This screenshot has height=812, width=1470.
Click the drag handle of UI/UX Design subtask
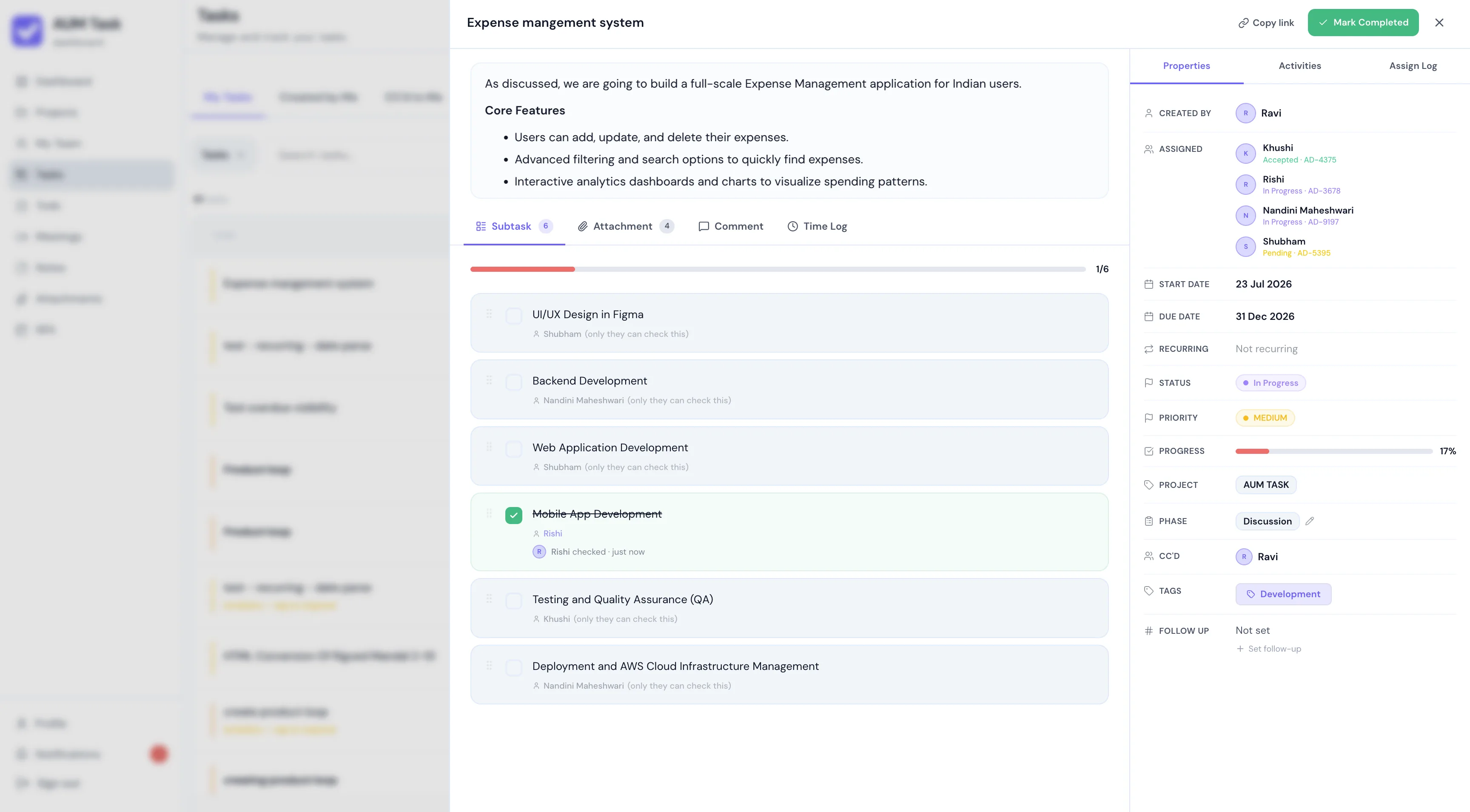click(489, 314)
